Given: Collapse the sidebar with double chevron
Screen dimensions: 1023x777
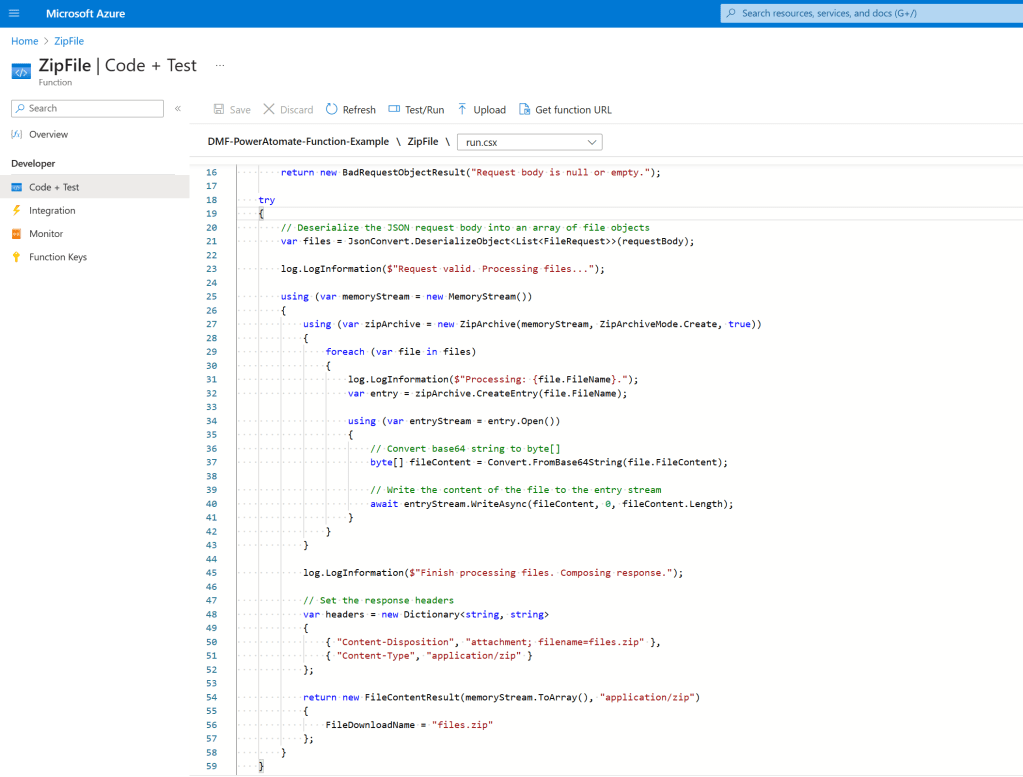Looking at the screenshot, I should [178, 109].
